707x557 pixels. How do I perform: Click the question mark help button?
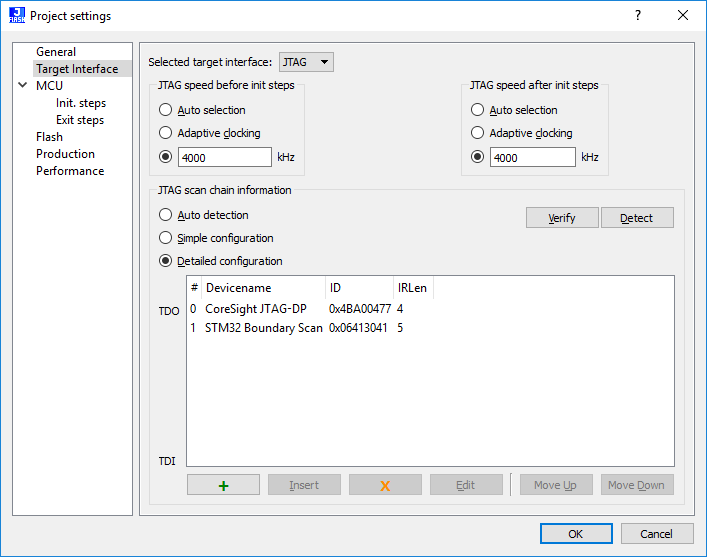click(x=638, y=16)
